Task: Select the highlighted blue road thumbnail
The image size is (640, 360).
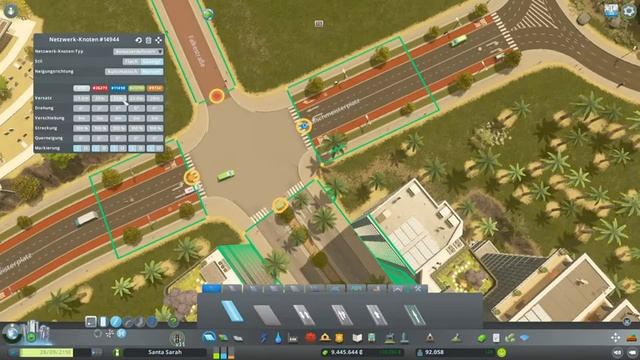Action: coord(232,311)
